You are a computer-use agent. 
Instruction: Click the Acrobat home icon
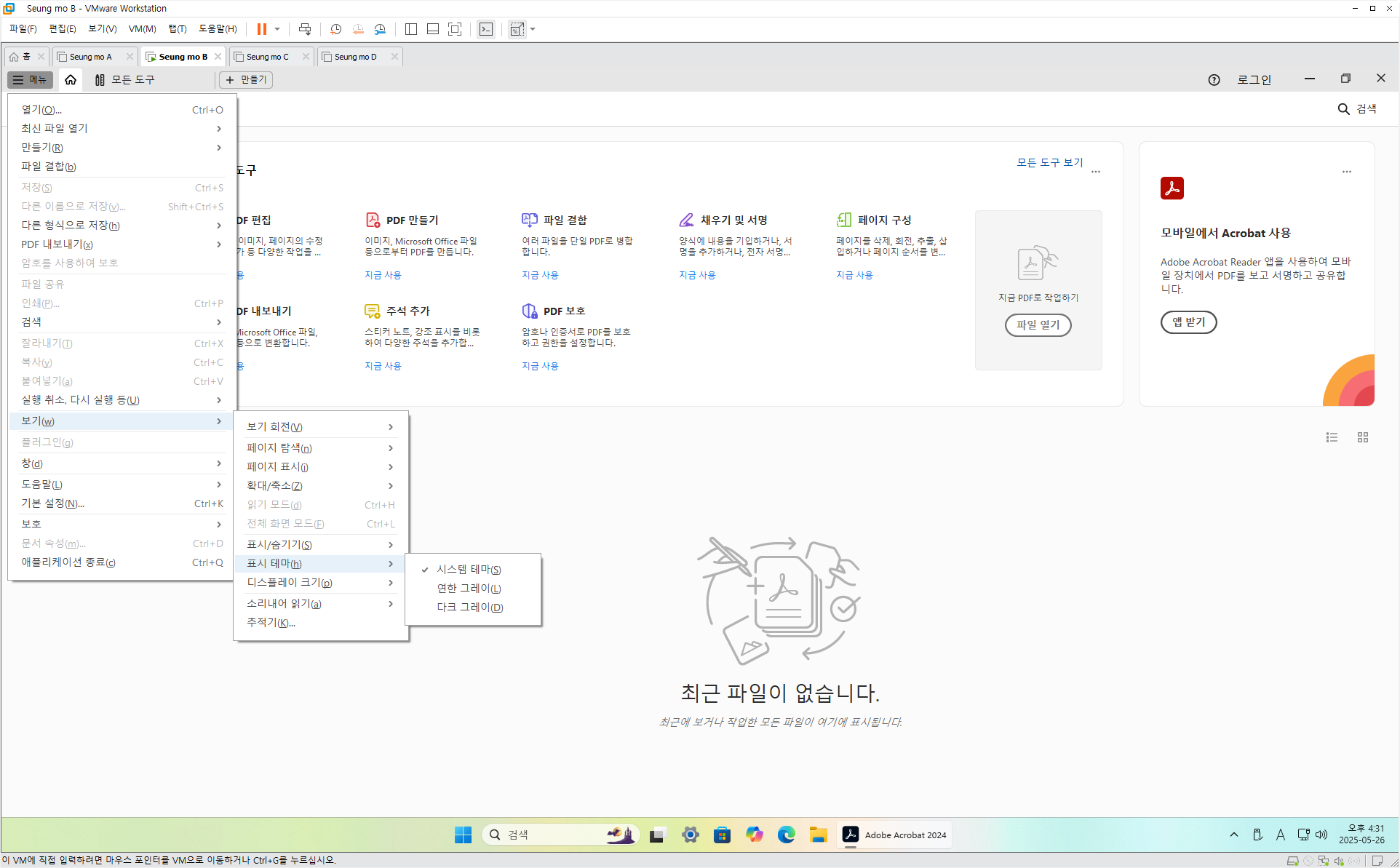[x=71, y=79]
